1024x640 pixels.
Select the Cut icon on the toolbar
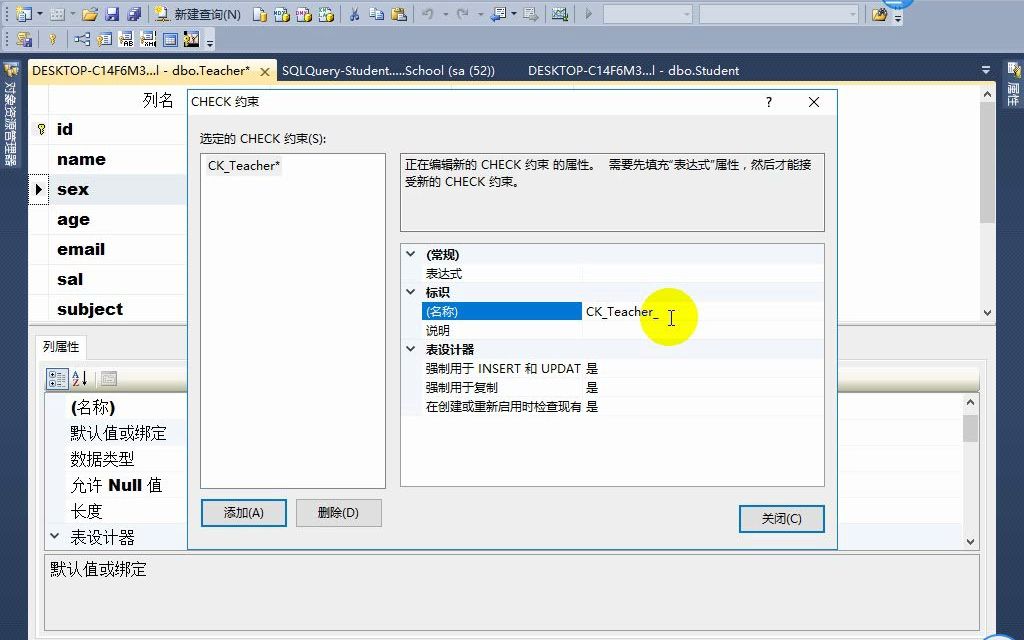point(356,14)
